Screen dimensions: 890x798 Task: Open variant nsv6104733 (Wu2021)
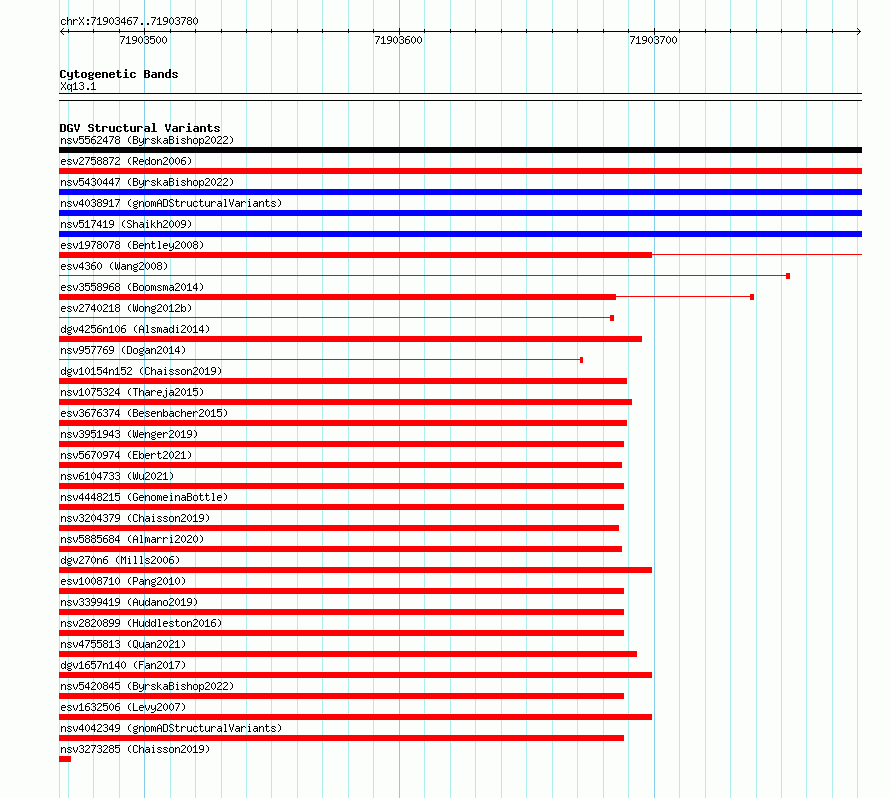click(117, 476)
